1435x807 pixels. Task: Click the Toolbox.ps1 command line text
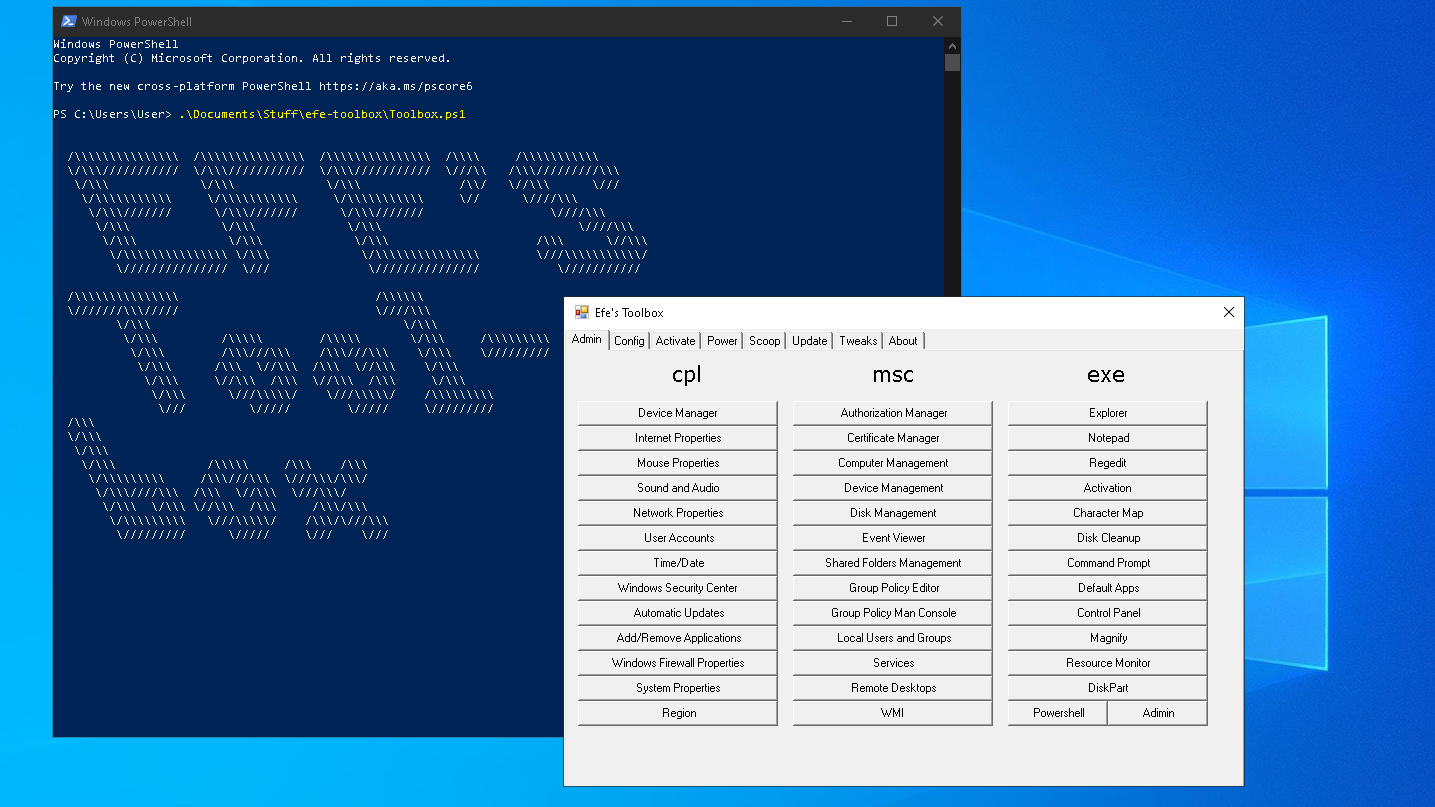point(322,114)
